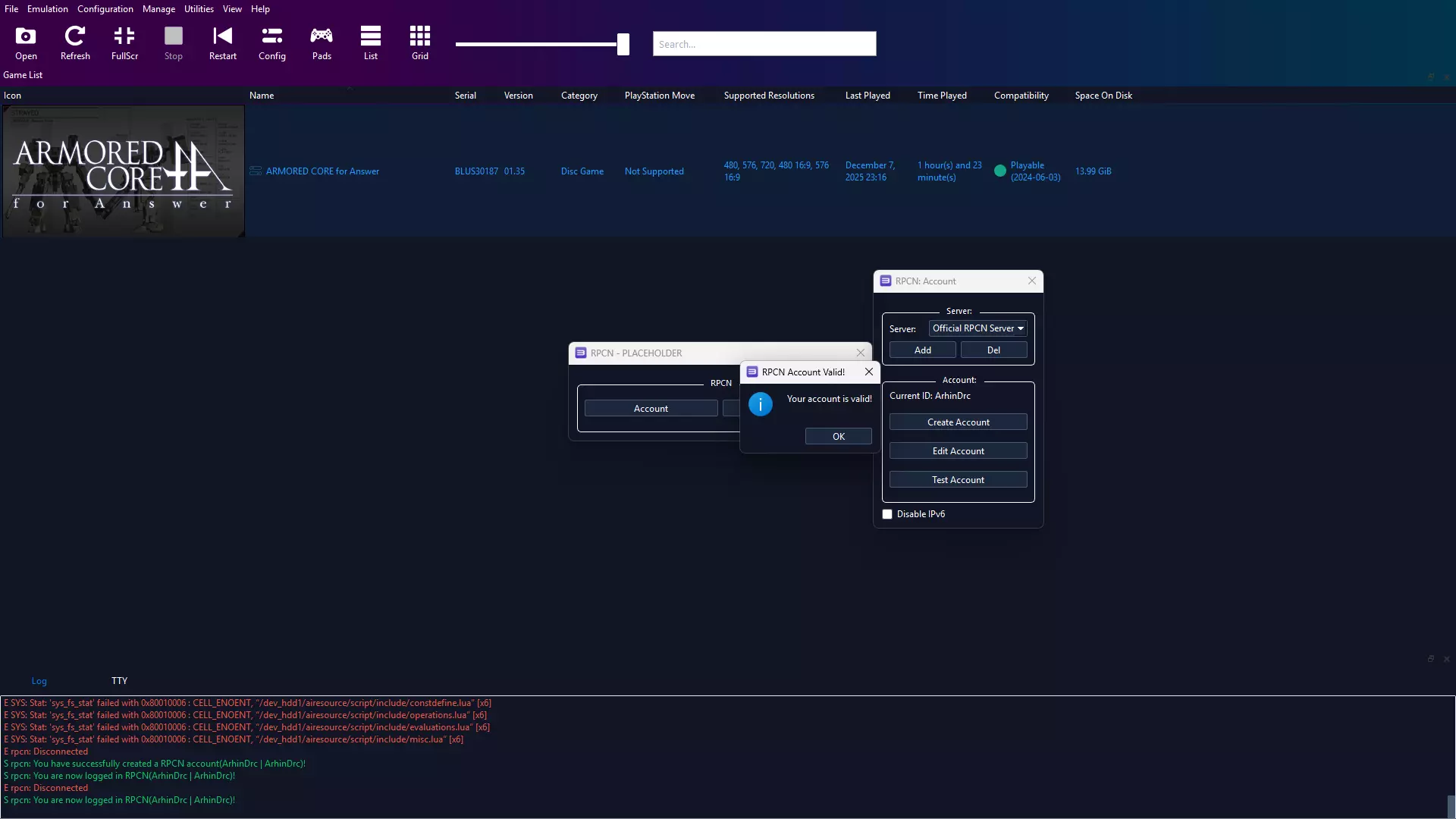Click the game Search input field
The image size is (1456, 819).
[x=764, y=44]
